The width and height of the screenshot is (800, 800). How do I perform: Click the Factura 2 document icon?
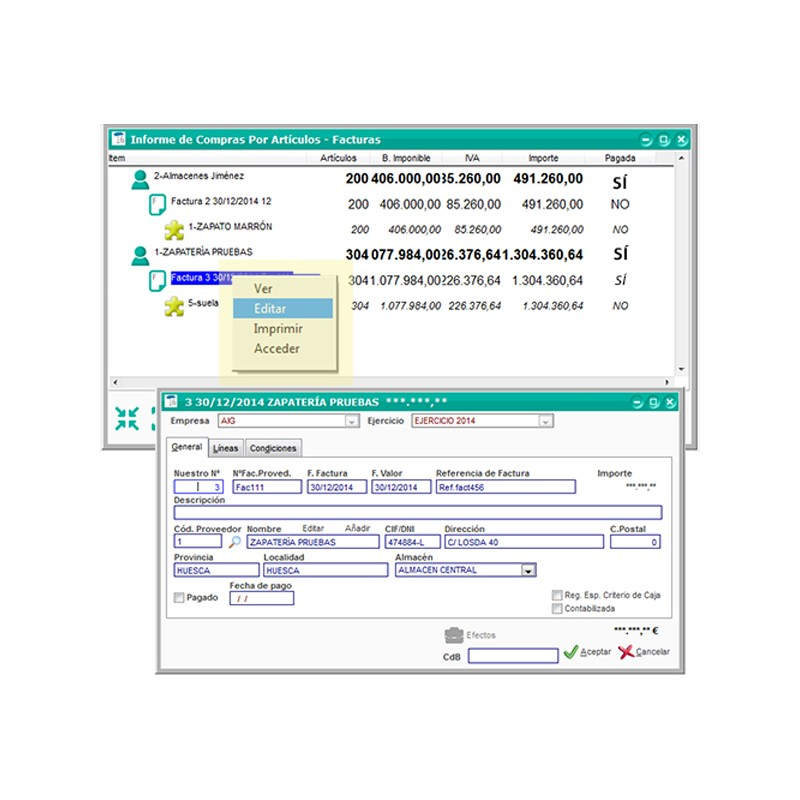(156, 204)
